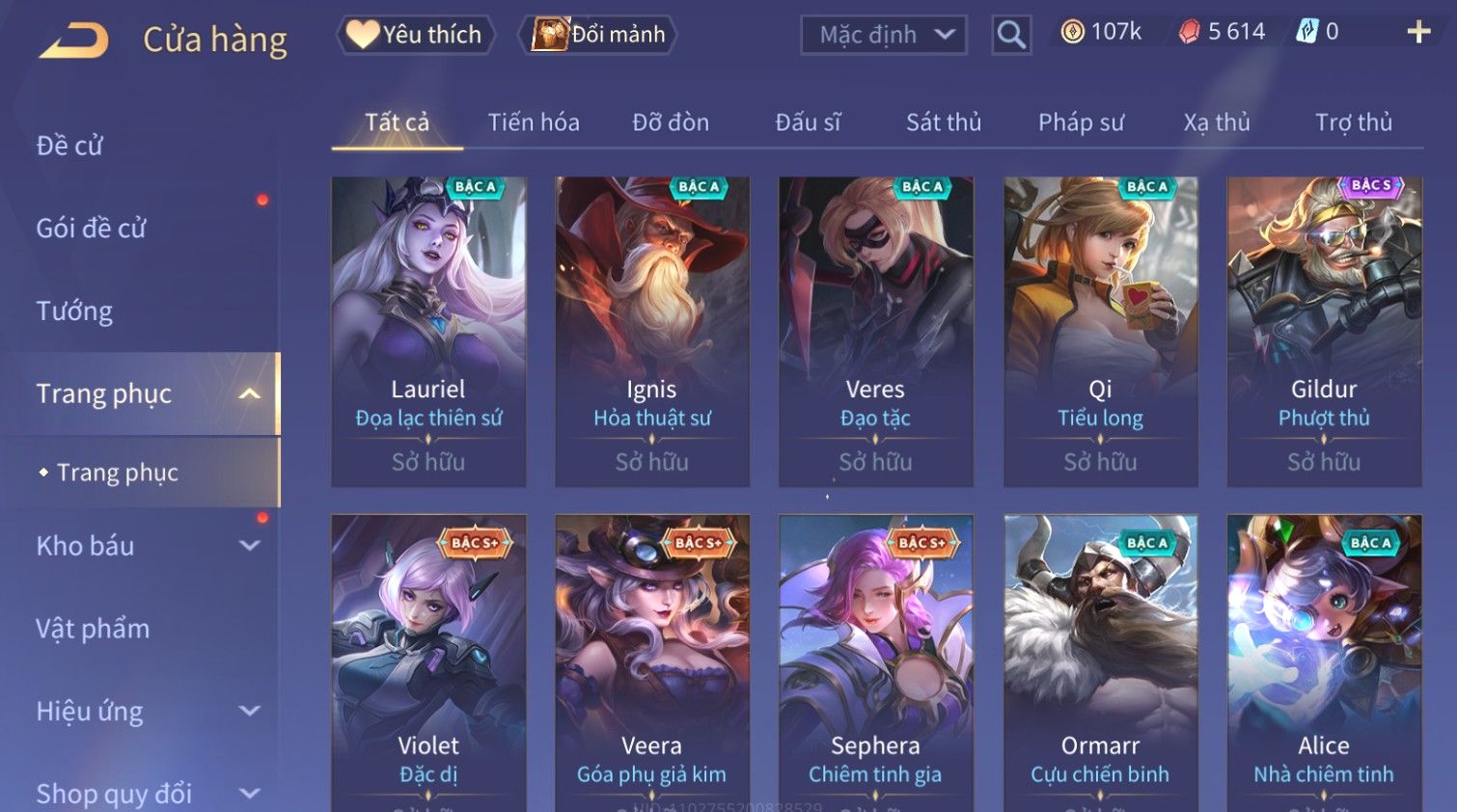
Task: Tap the red ruby icon showing 5 614
Action: [x=1190, y=32]
